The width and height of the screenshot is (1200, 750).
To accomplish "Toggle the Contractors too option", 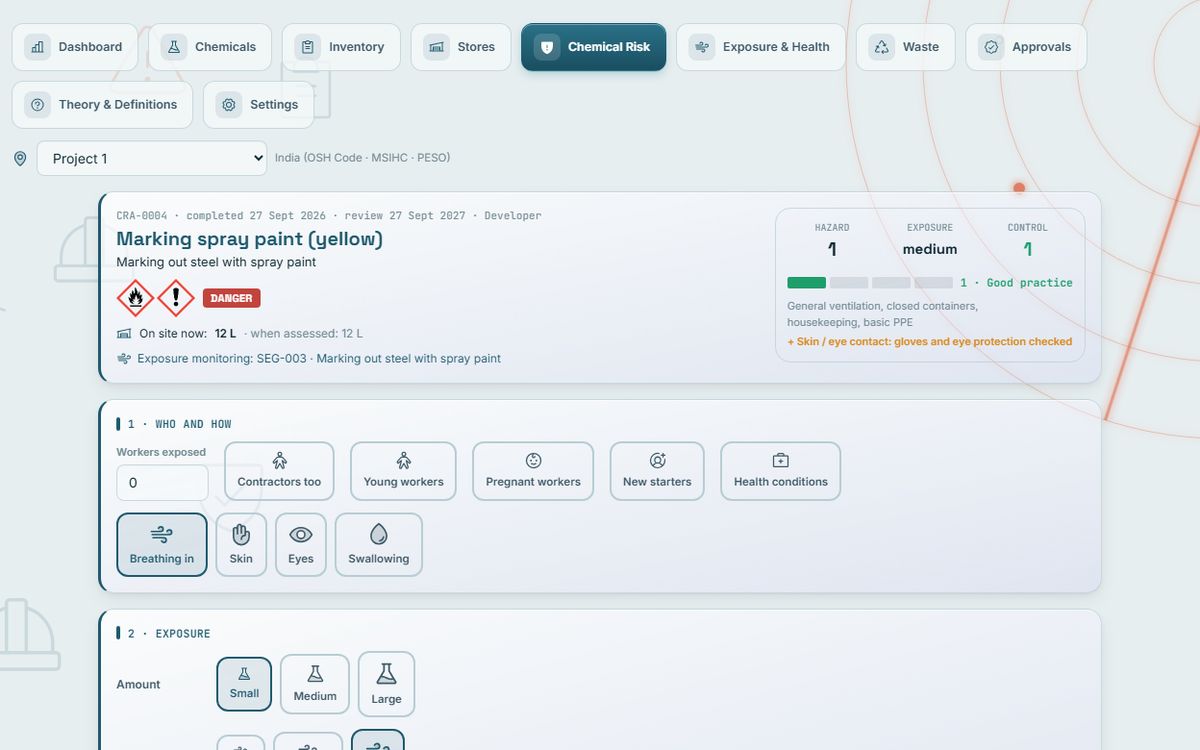I will click(279, 471).
